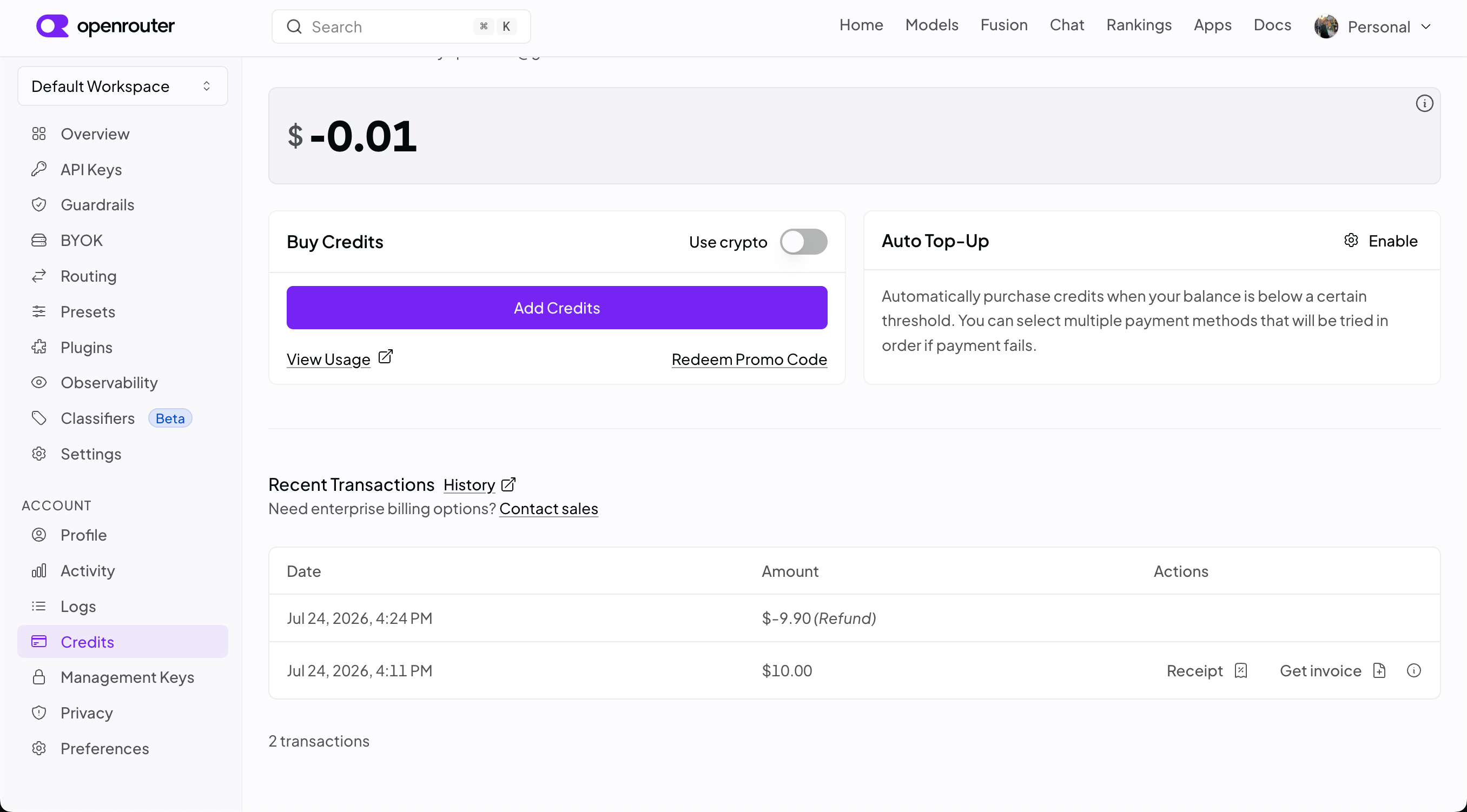Click the Presets sliders icon
The height and width of the screenshot is (812, 1467).
(39, 311)
